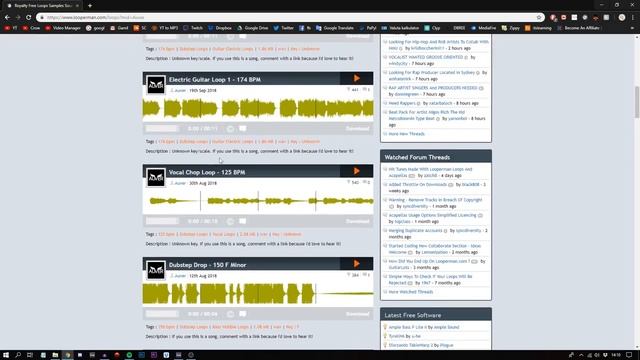Open the Dubstep Drop - 150 F Minor title
Image resolution: width=640 pixels, height=360 pixels.
click(207, 265)
